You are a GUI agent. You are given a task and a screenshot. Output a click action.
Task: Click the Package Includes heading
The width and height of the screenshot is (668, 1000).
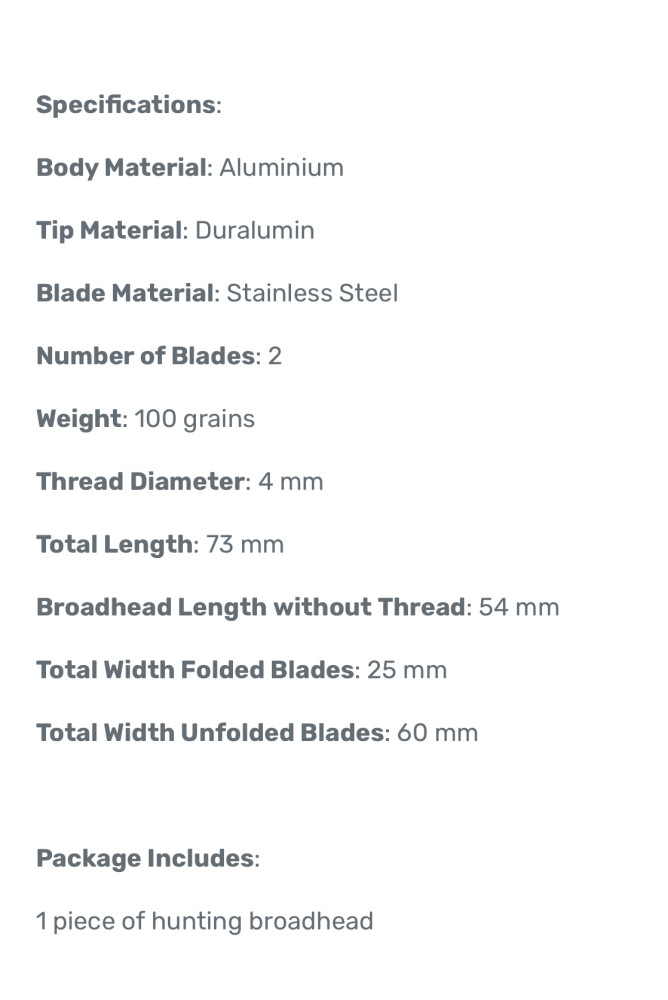(145, 859)
